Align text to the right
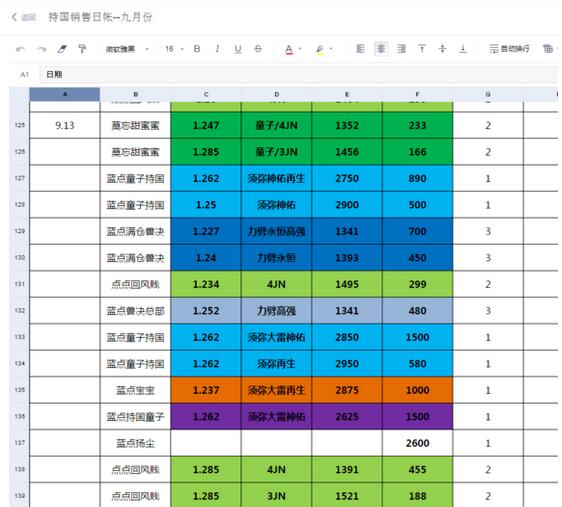This screenshot has width=562, height=507. coord(401,49)
